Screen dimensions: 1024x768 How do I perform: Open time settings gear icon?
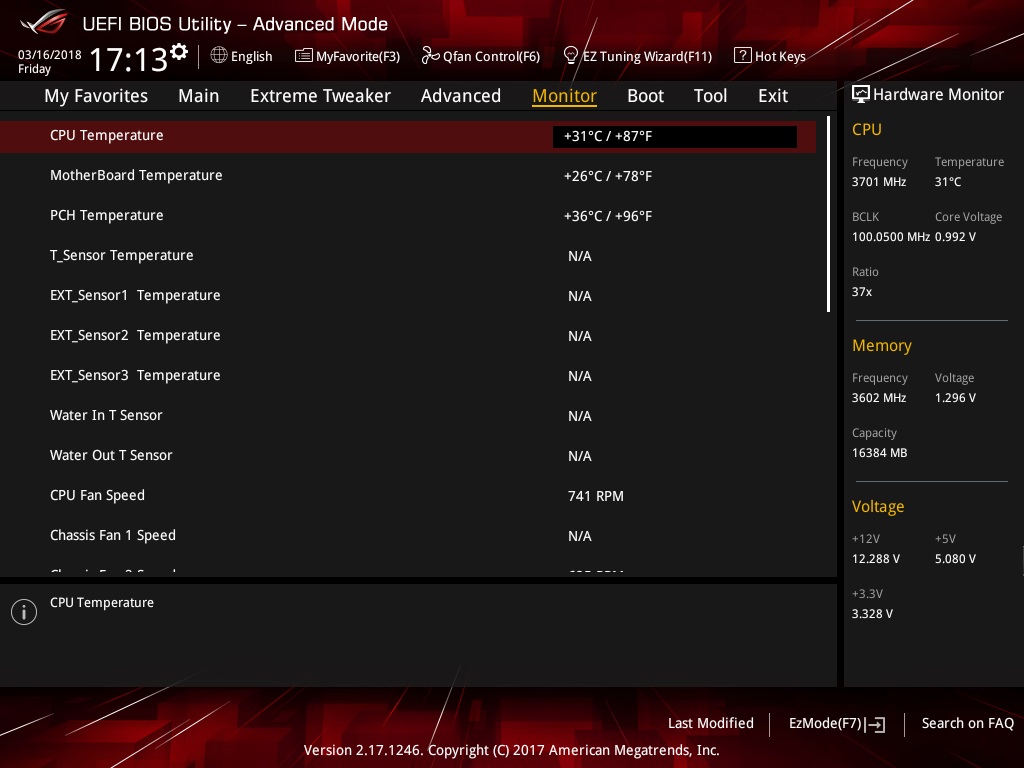click(179, 52)
